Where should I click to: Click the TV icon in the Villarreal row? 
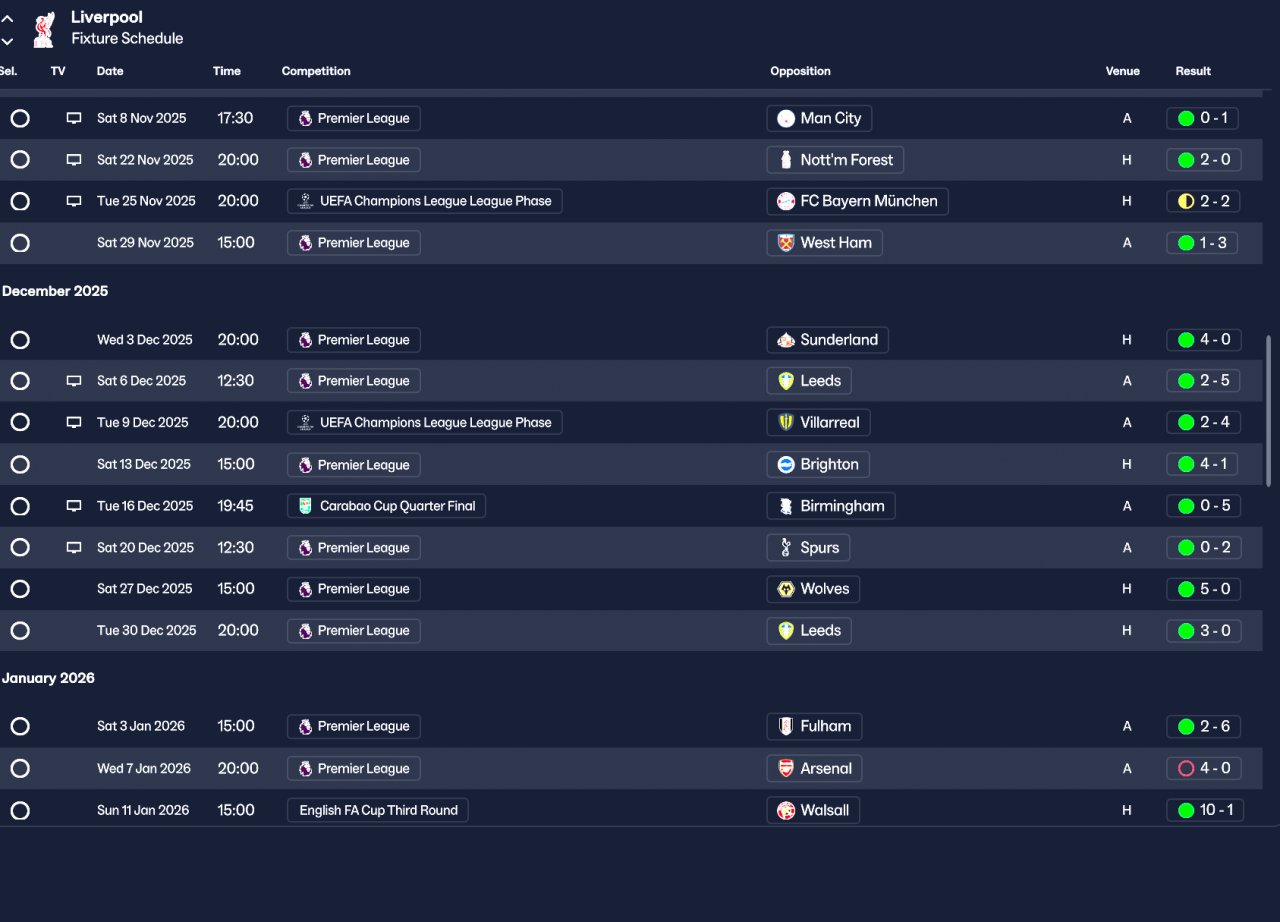74,422
